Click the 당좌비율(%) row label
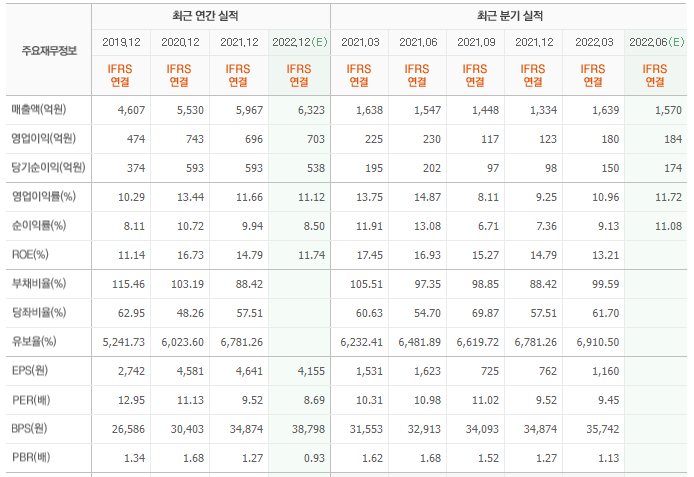The width and height of the screenshot is (694, 477). (x=39, y=312)
